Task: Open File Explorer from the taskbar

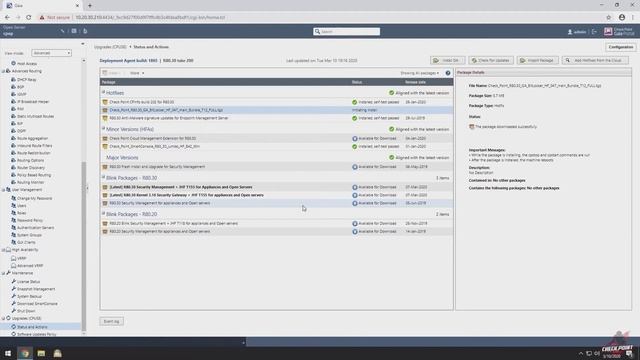Action: pos(41,353)
